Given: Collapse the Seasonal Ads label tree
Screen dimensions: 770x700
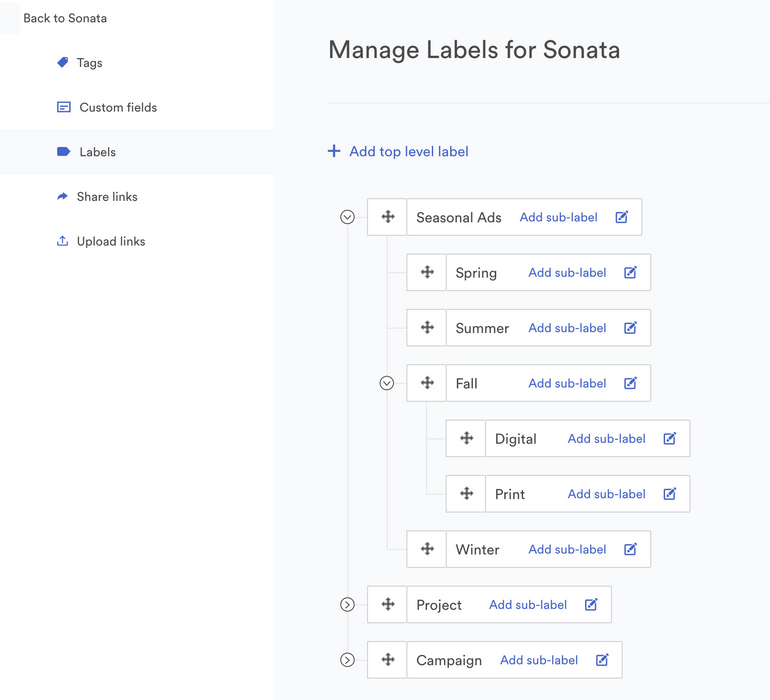Looking at the screenshot, I should [348, 217].
